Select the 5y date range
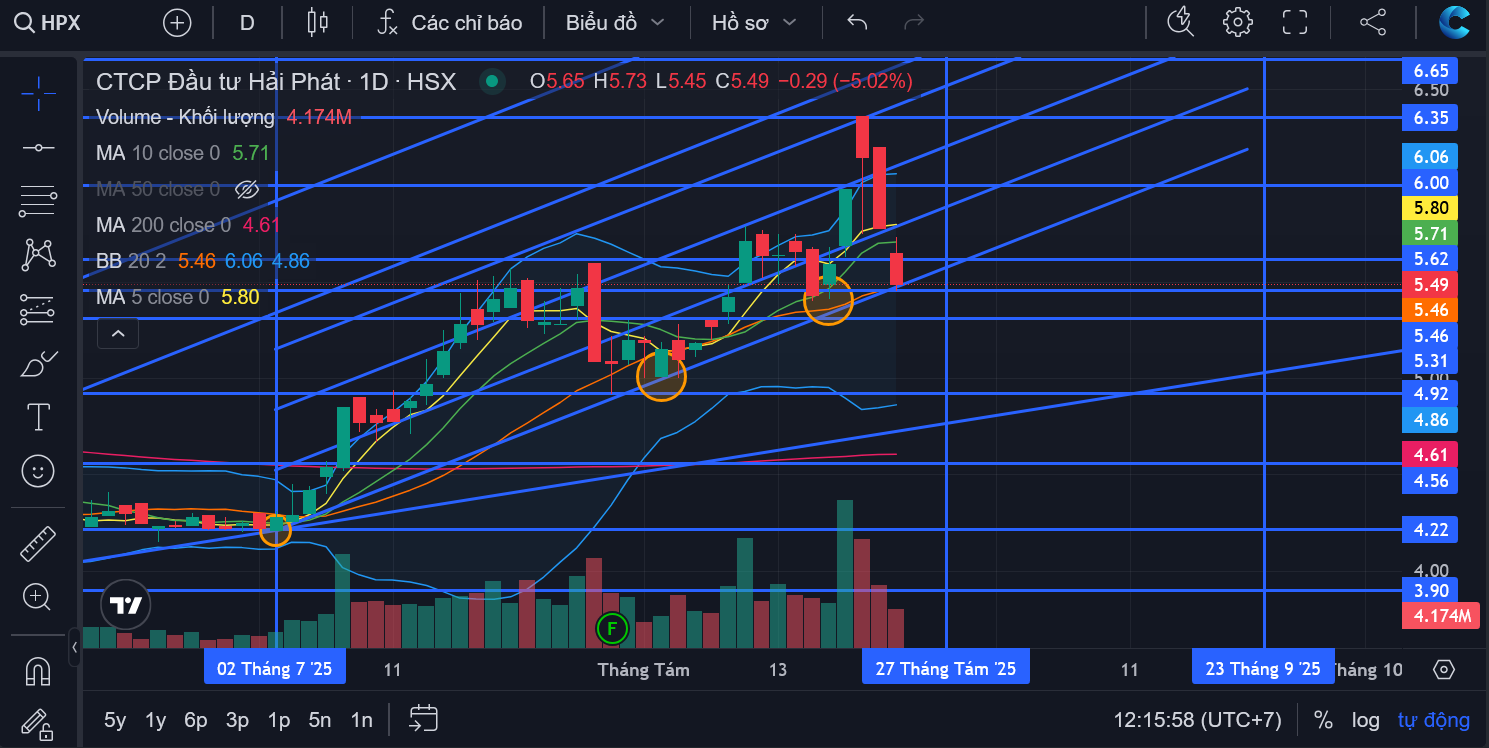1489x748 pixels. click(x=115, y=720)
